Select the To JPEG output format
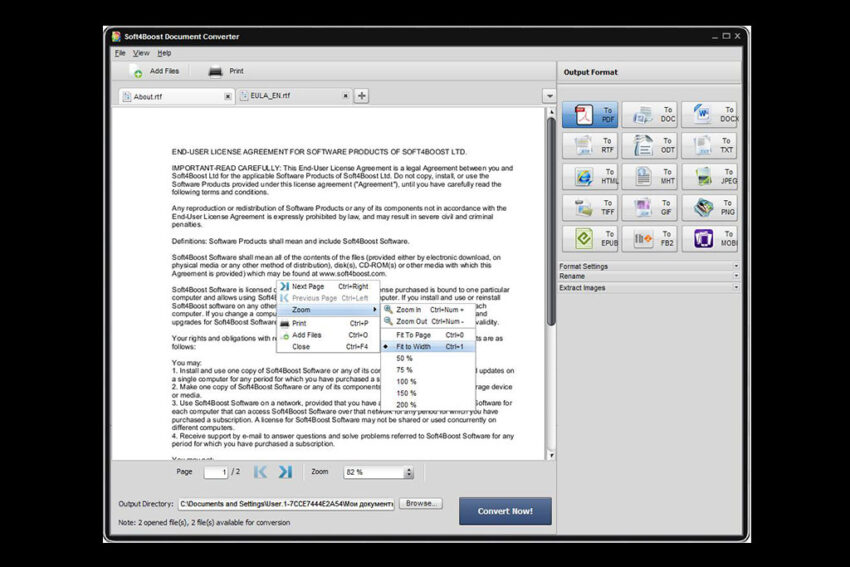Viewport: 850px width, 567px height. click(x=710, y=176)
